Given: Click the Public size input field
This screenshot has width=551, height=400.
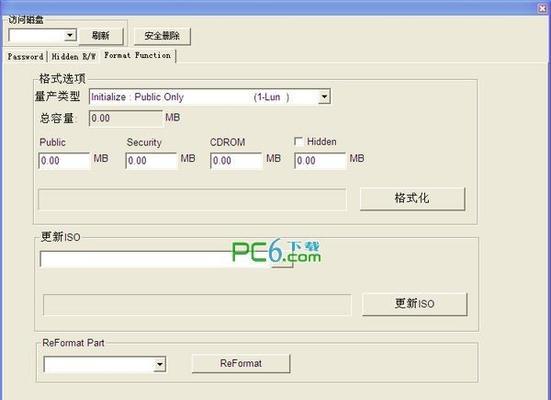Looking at the screenshot, I should [64, 161].
